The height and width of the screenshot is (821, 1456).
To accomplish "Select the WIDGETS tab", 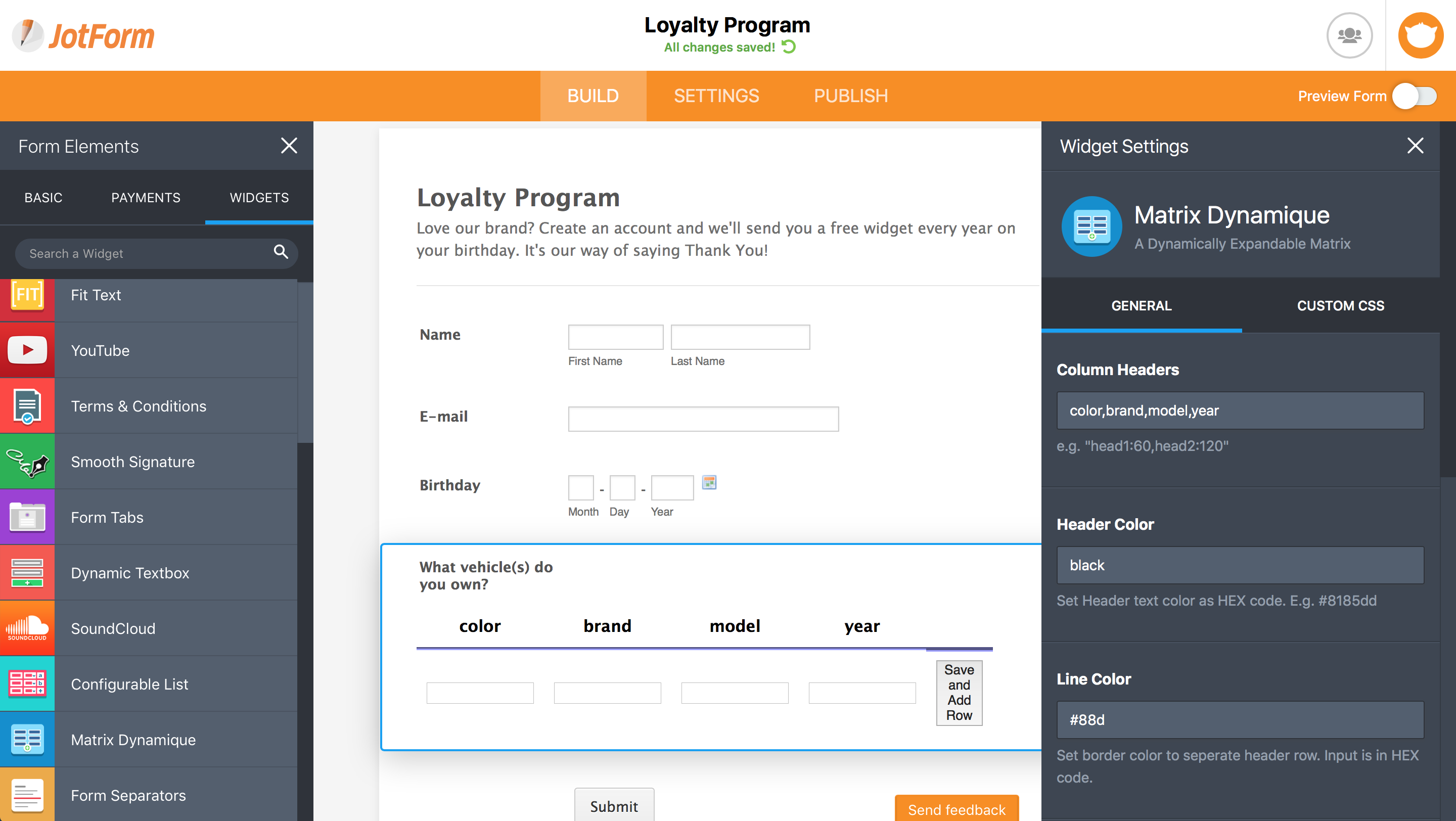I will point(259,197).
